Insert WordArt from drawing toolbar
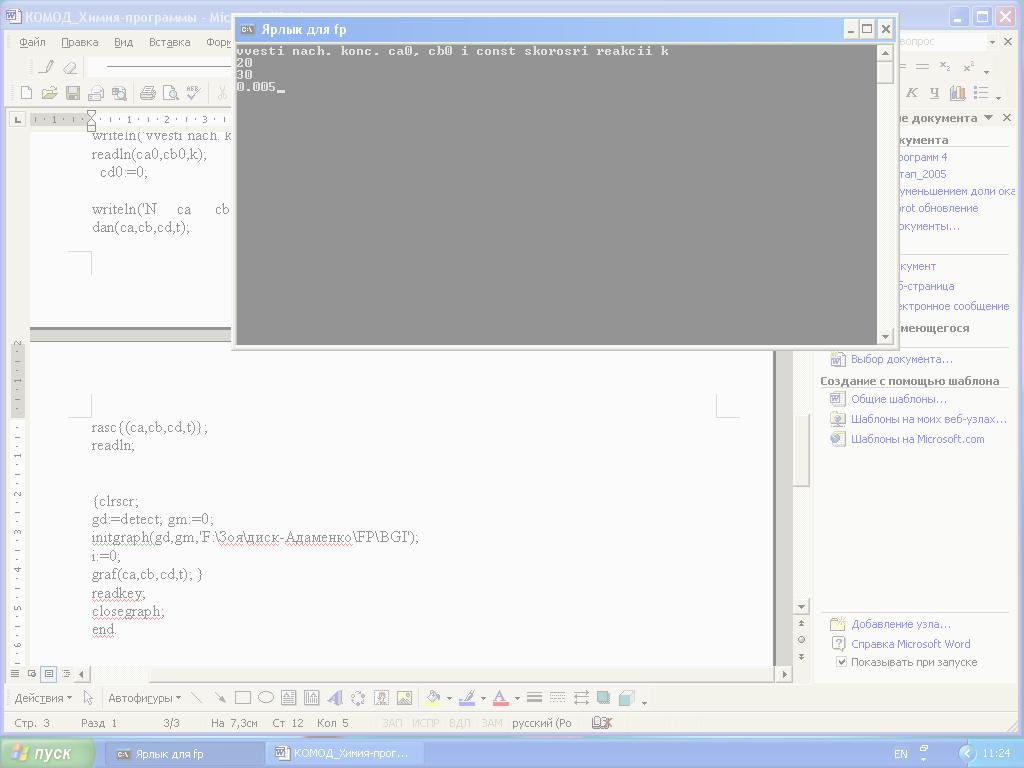Viewport: 1024px width, 768px height. click(335, 698)
